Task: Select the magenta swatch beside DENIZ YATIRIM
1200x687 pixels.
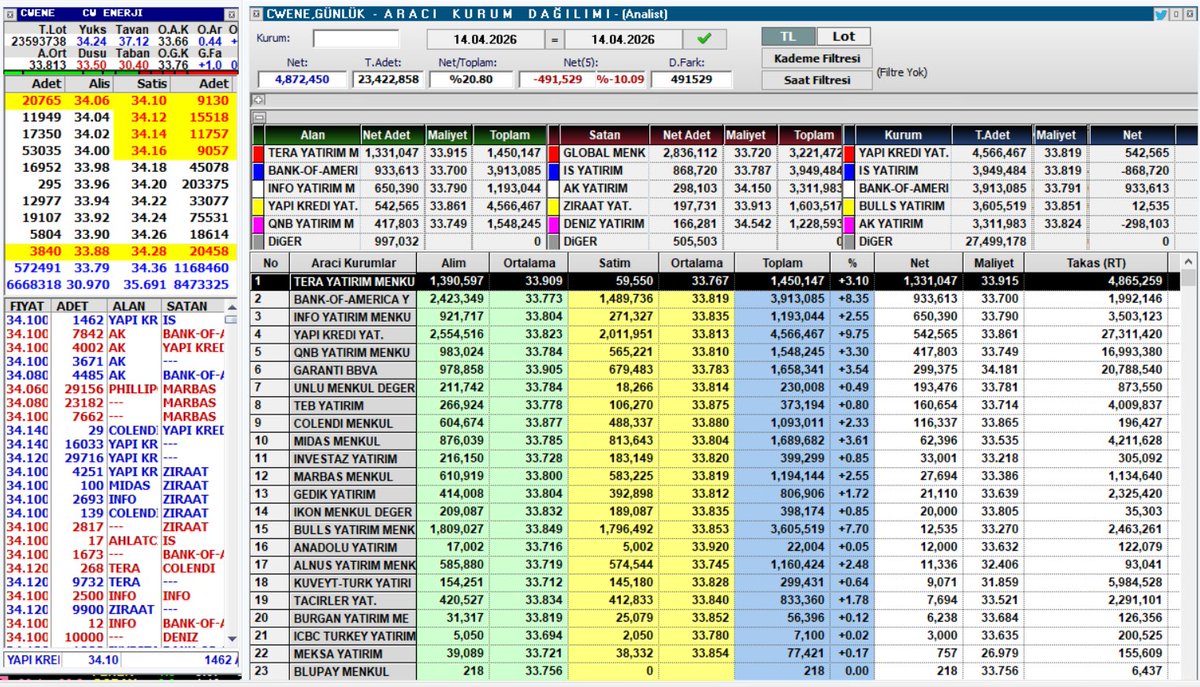Action: (553, 224)
